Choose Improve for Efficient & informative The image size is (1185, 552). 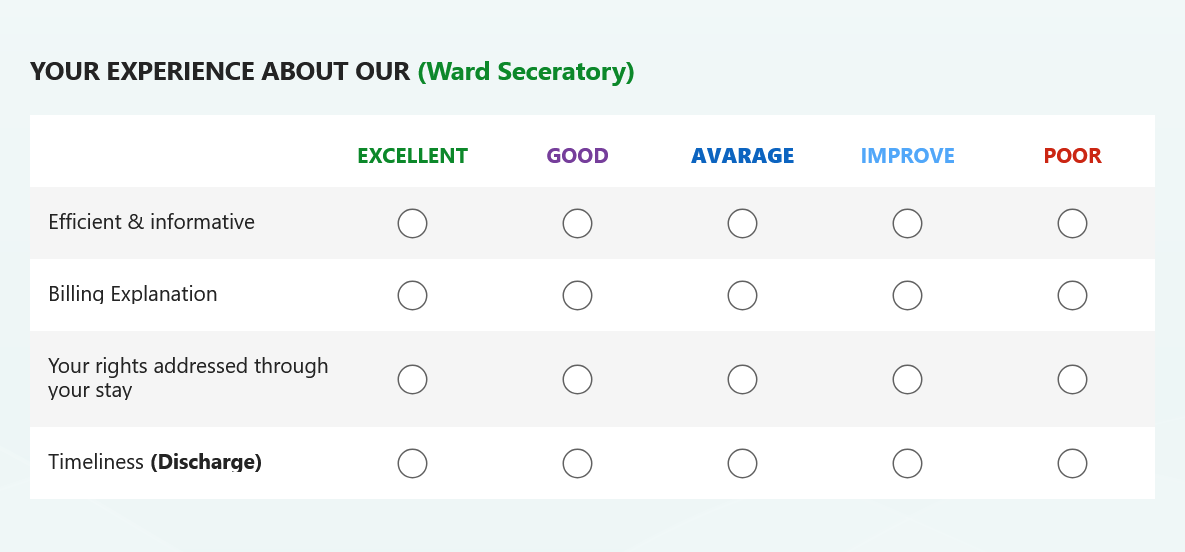(907, 224)
